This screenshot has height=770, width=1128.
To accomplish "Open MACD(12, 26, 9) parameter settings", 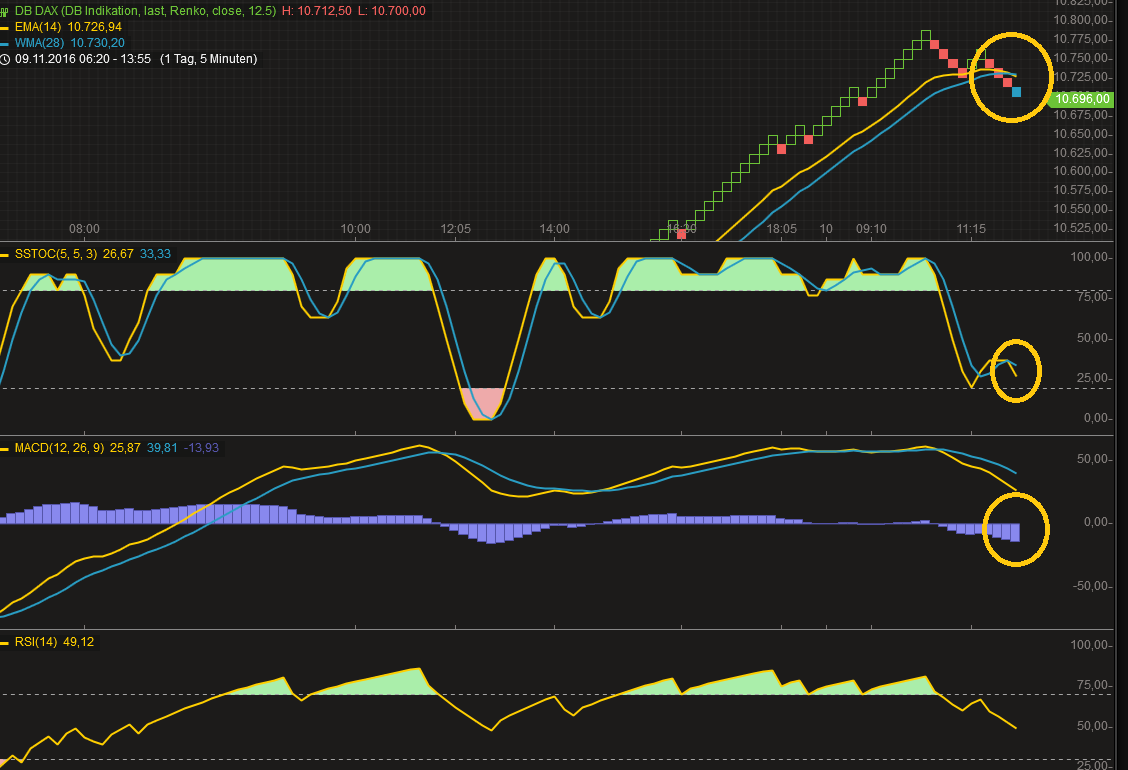I will click(x=58, y=447).
